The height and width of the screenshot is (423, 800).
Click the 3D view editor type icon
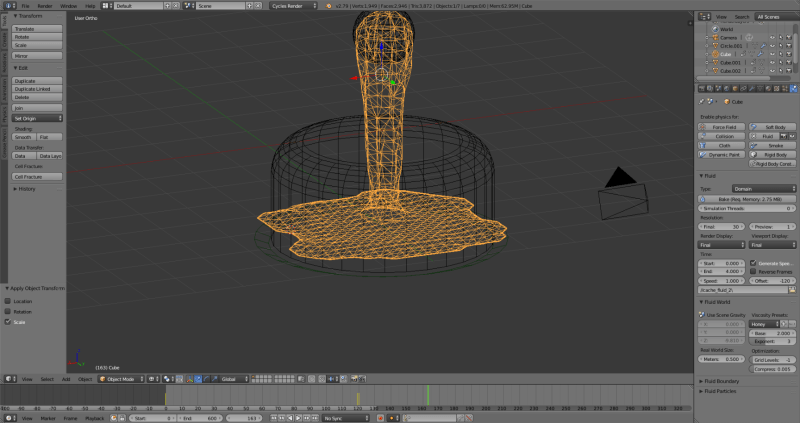click(10, 379)
